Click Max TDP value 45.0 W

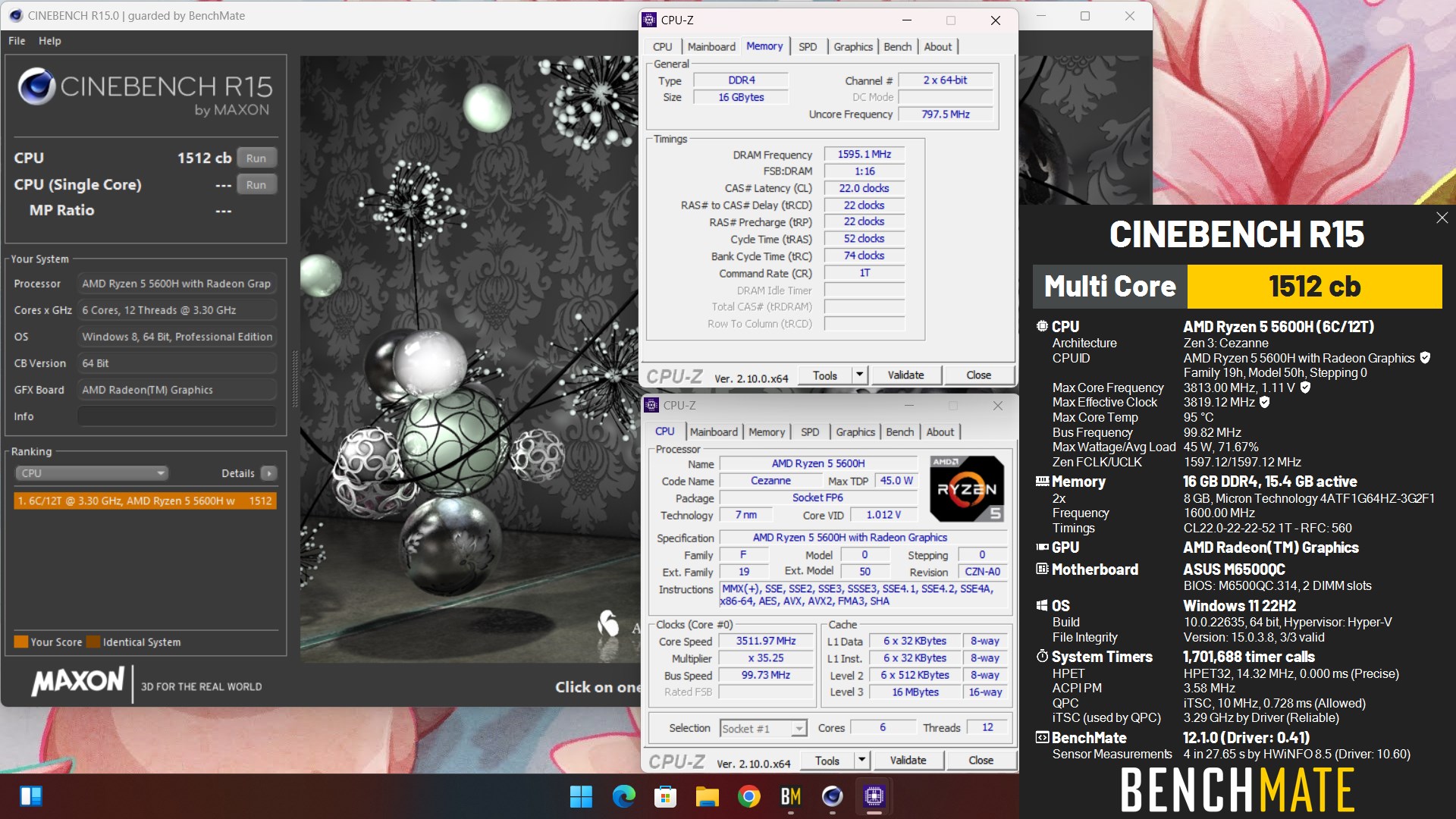point(896,481)
